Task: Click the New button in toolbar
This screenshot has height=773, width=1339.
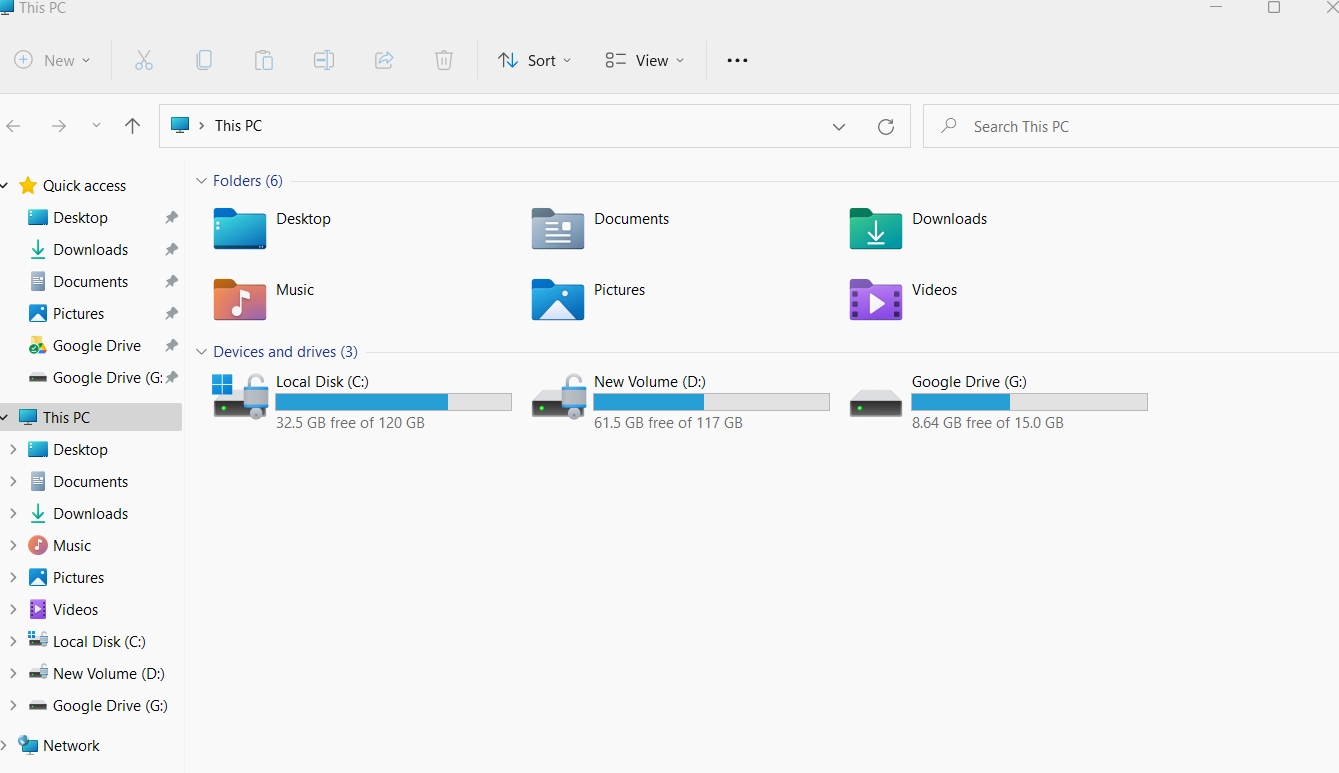Action: coord(52,61)
